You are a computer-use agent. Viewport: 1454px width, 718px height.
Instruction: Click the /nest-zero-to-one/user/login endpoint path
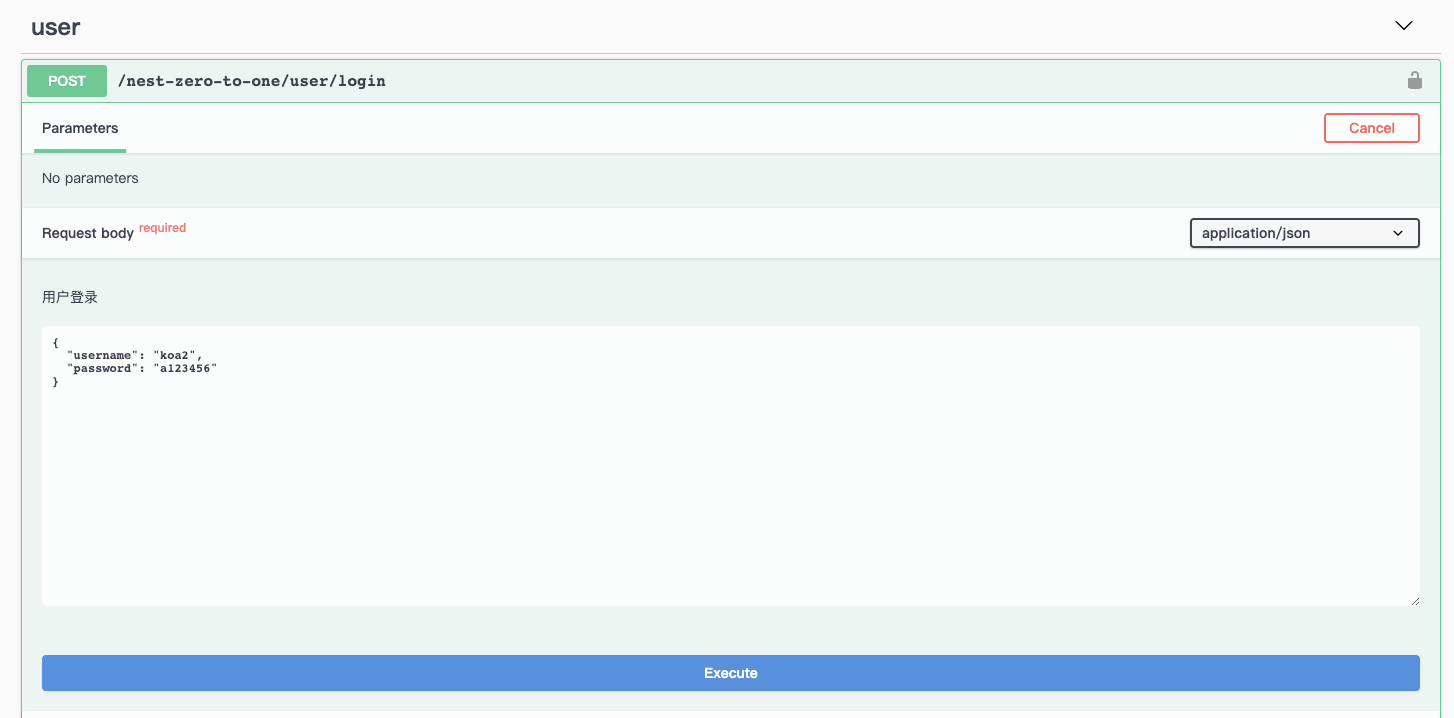pos(252,81)
